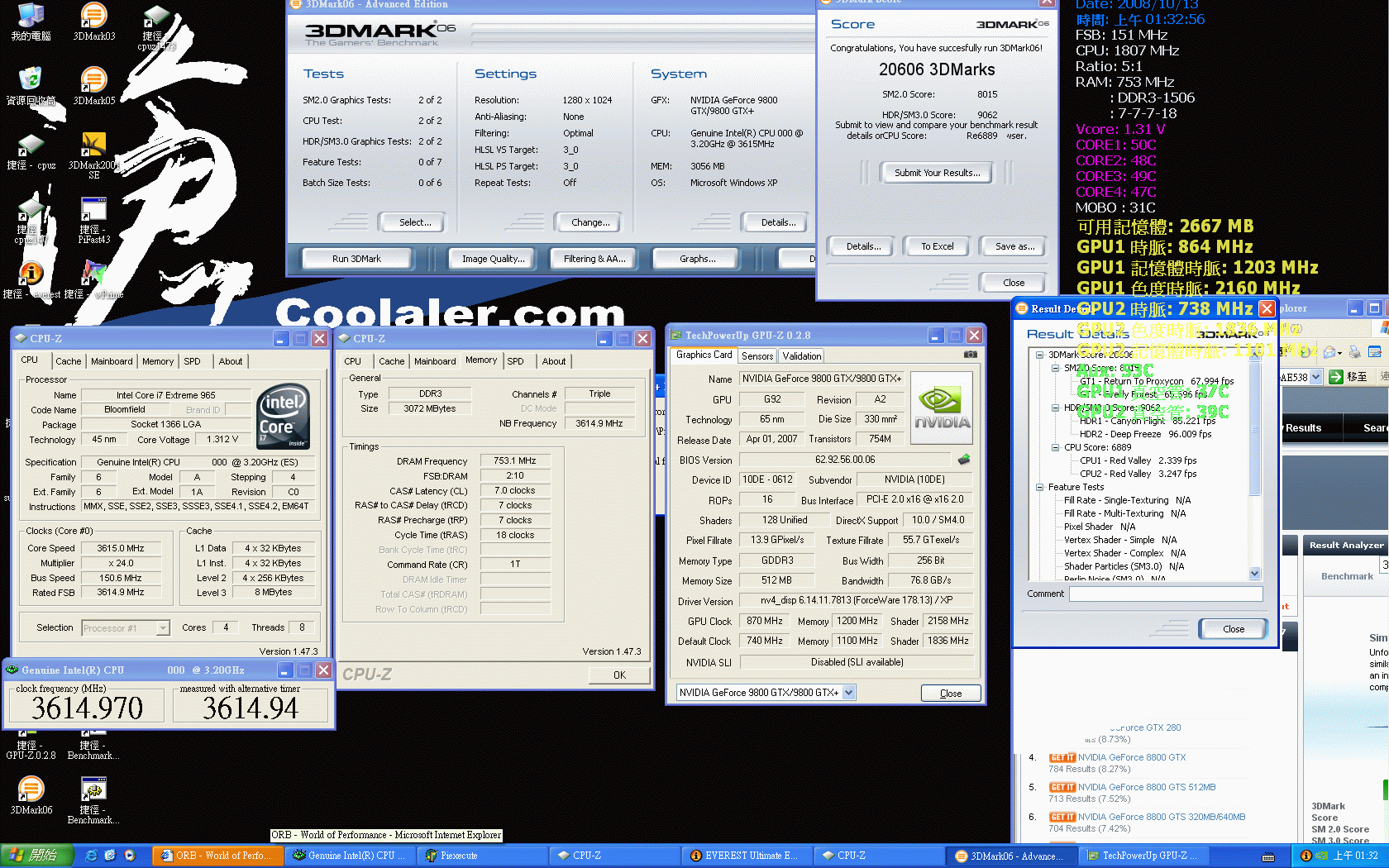Collapse the CPU Score: 6889 node

tap(1056, 447)
